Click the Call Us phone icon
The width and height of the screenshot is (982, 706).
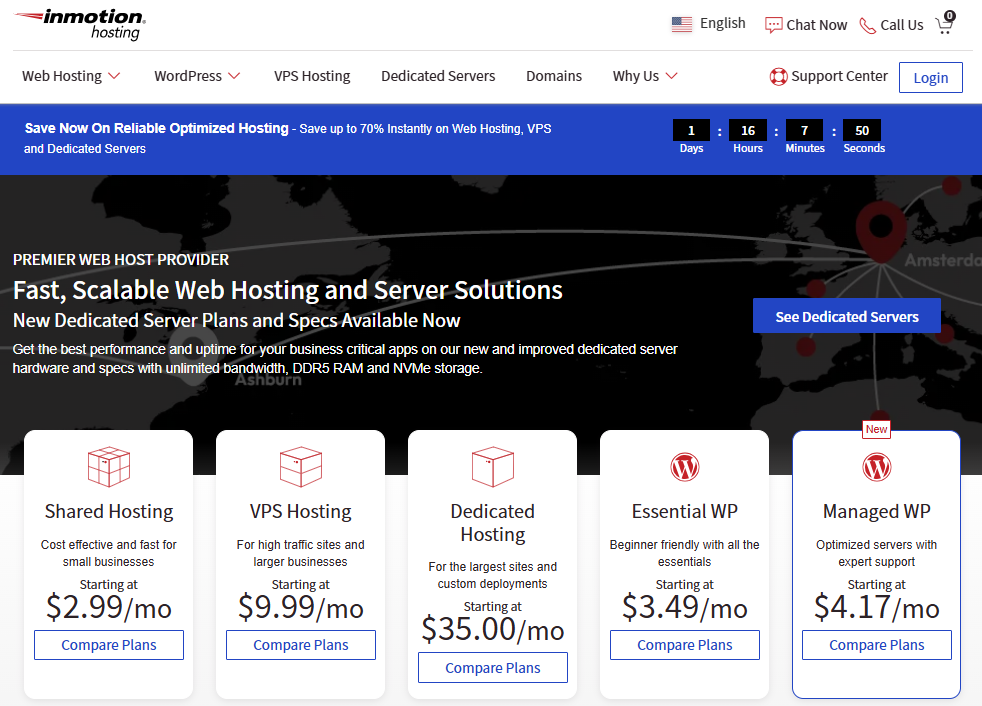click(867, 26)
